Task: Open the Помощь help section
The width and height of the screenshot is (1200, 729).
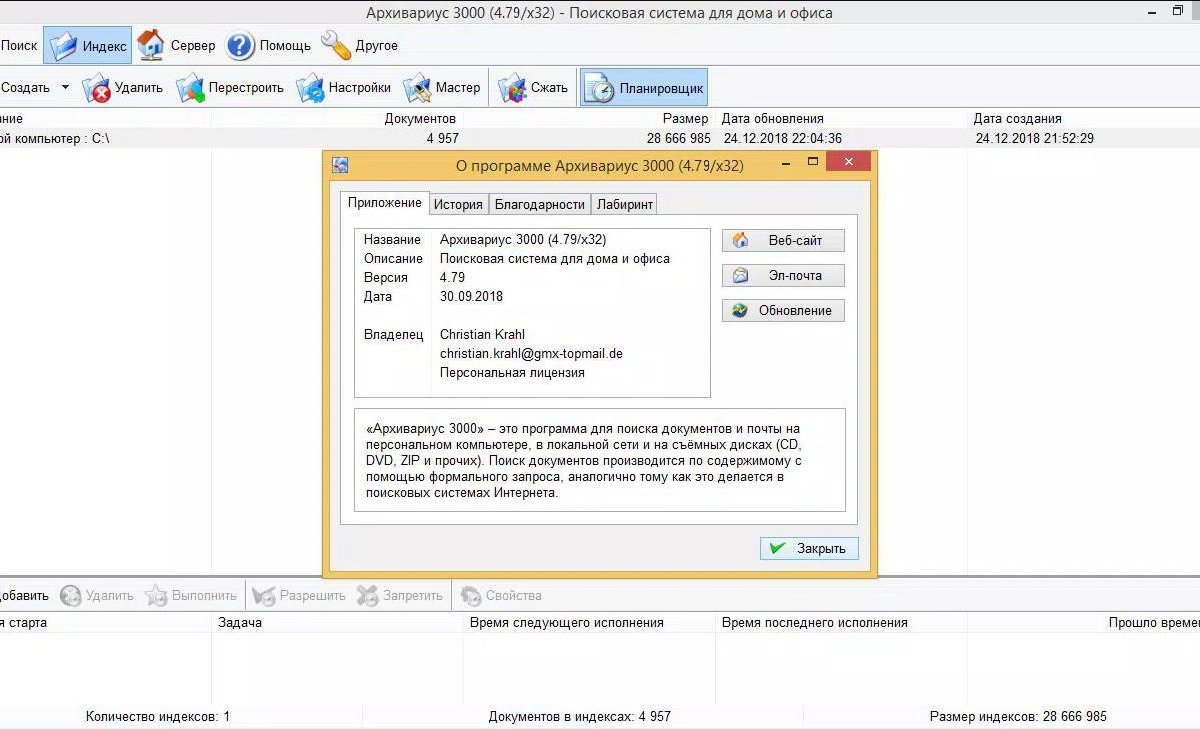Action: [268, 46]
